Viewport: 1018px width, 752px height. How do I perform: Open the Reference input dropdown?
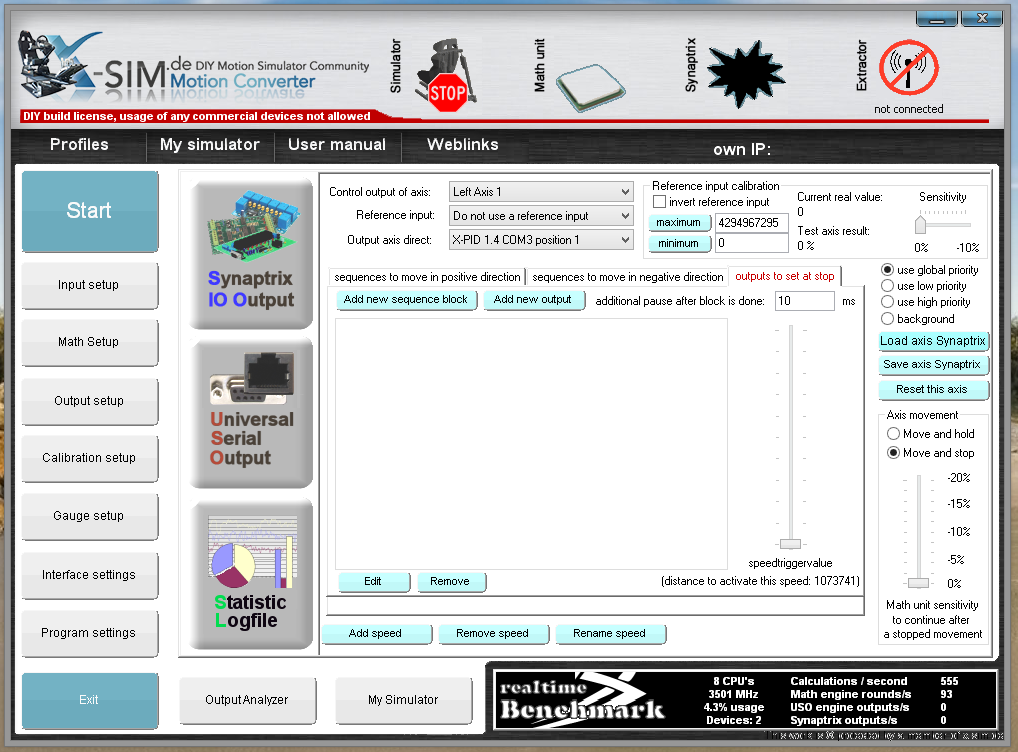pyautogui.click(x=540, y=216)
